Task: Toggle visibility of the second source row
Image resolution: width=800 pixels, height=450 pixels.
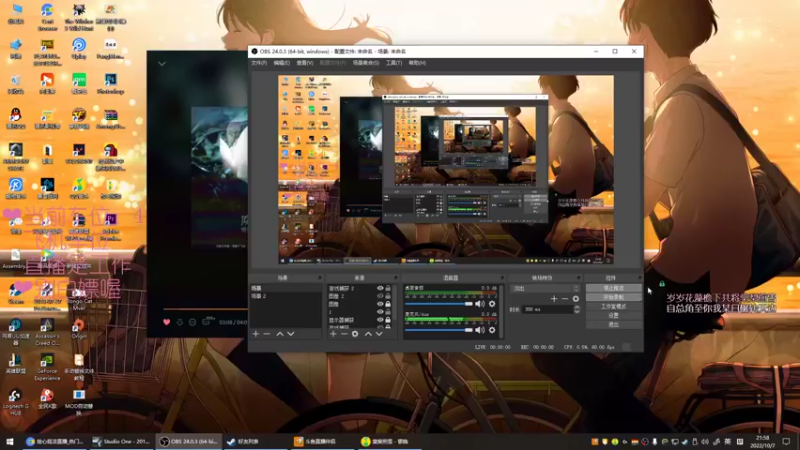Action: (380, 296)
